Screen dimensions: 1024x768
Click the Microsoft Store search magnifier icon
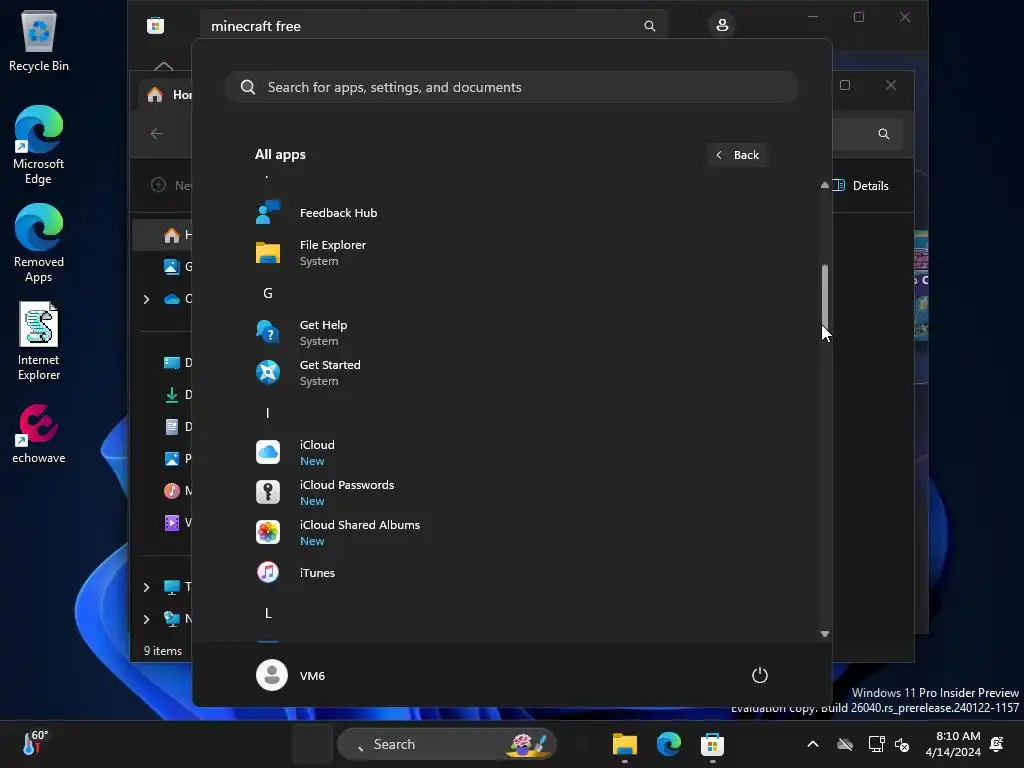650,26
